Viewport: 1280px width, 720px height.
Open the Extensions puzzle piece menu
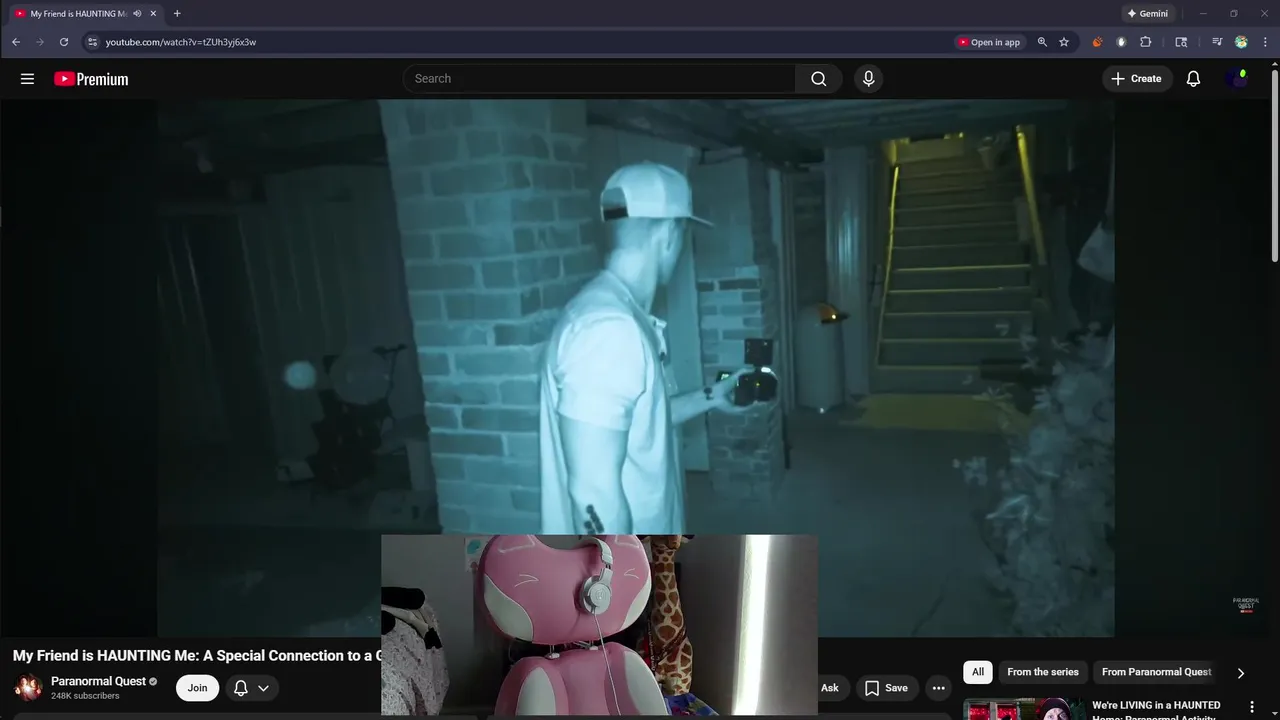point(1146,42)
